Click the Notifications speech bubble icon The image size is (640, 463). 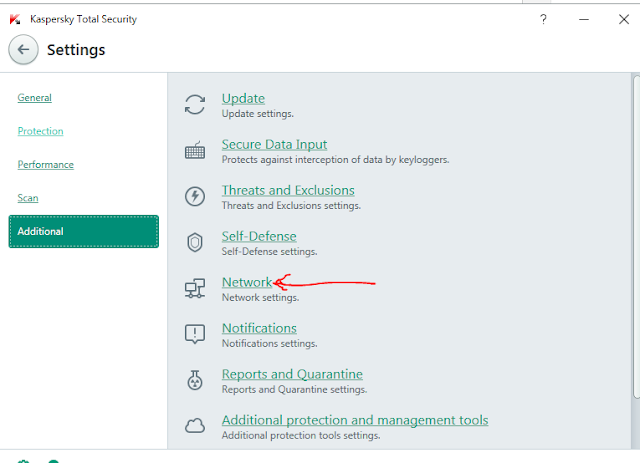point(196,334)
